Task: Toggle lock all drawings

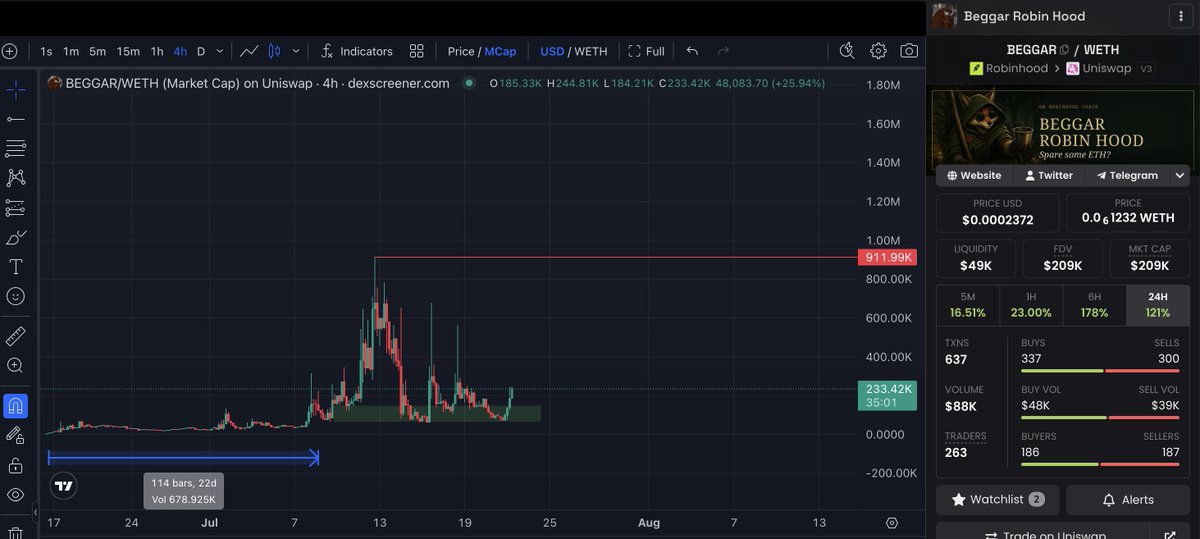Action: pyautogui.click(x=16, y=465)
